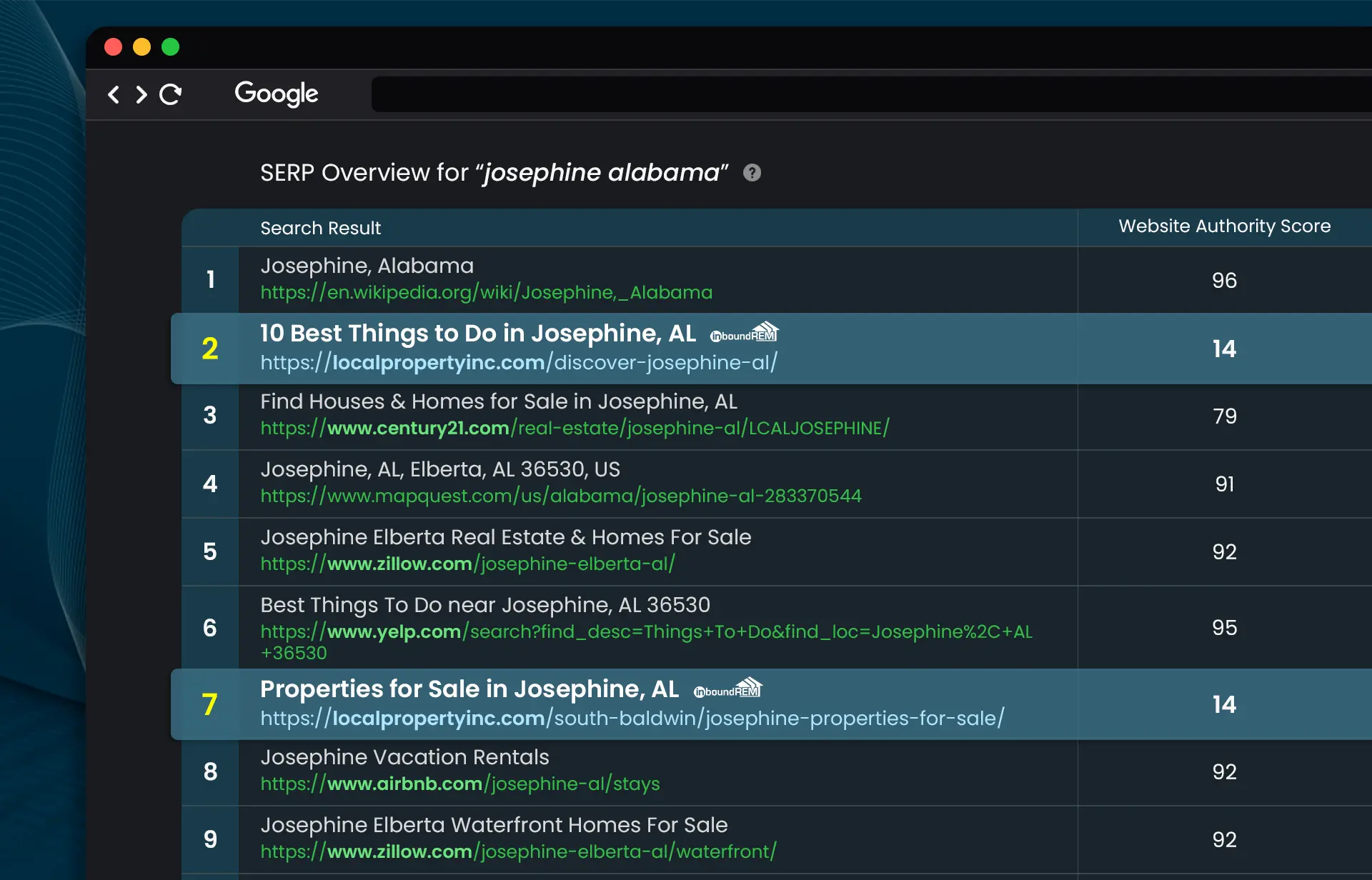
Task: Click the InboundREM logo in row 7
Action: click(727, 689)
